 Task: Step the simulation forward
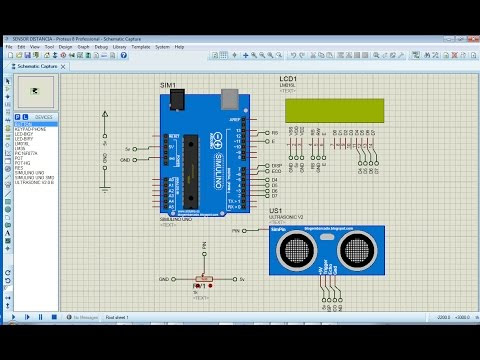click(27, 317)
